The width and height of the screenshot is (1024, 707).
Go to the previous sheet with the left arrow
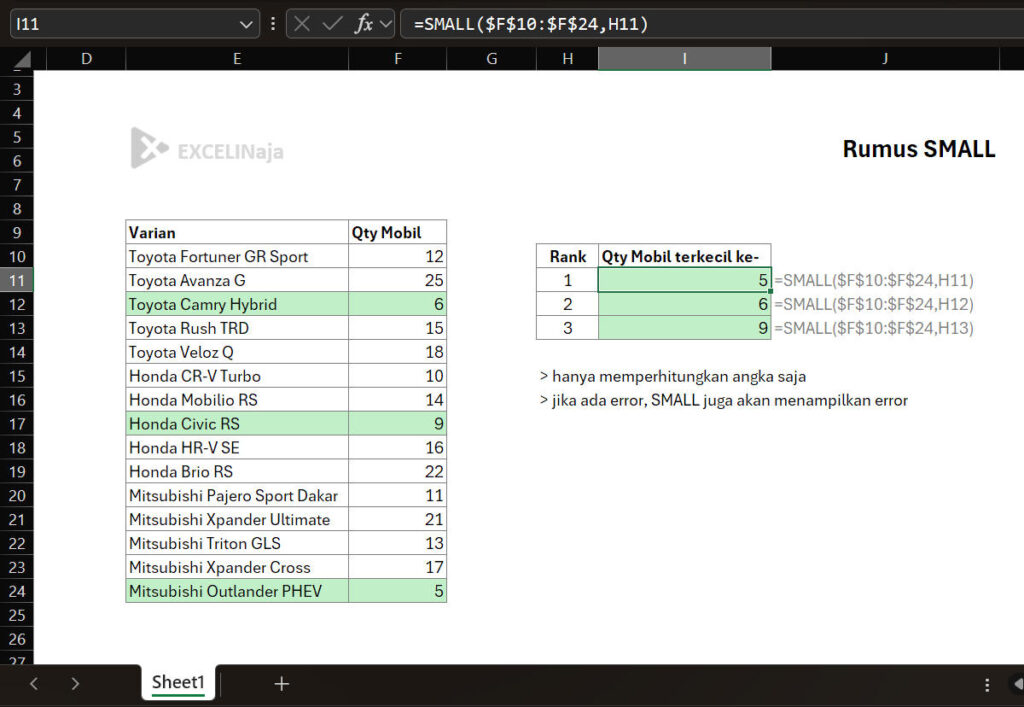point(34,683)
